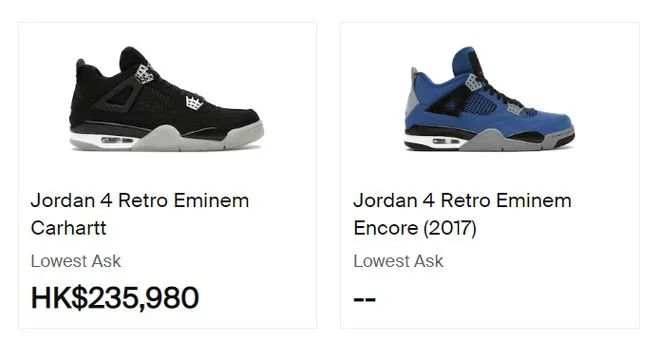Click the 'Encore (2017)' text line
Image resolution: width=660 pixels, height=361 pixels.
tap(415, 228)
